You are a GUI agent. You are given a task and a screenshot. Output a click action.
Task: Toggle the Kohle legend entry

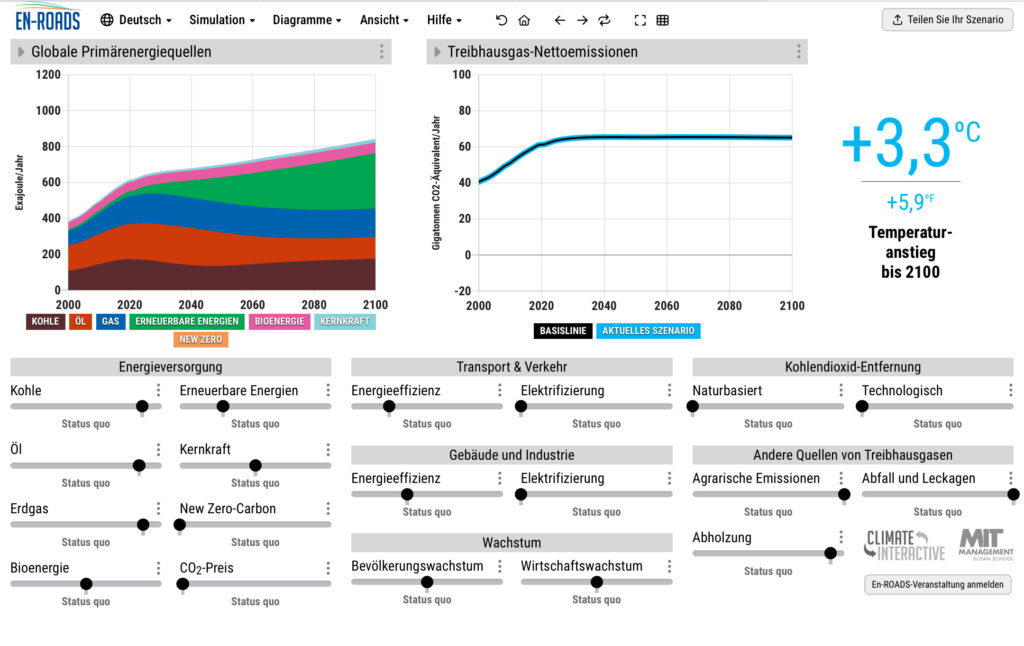[46, 322]
